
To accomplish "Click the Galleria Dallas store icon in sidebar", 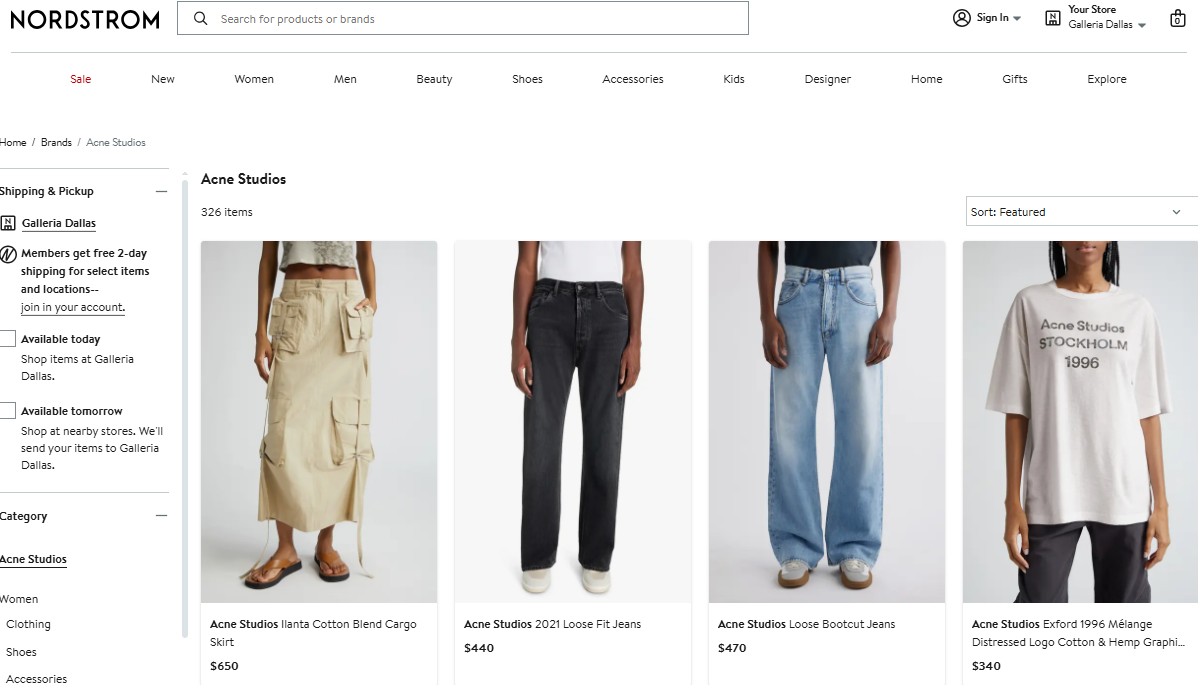I will (x=8, y=223).
